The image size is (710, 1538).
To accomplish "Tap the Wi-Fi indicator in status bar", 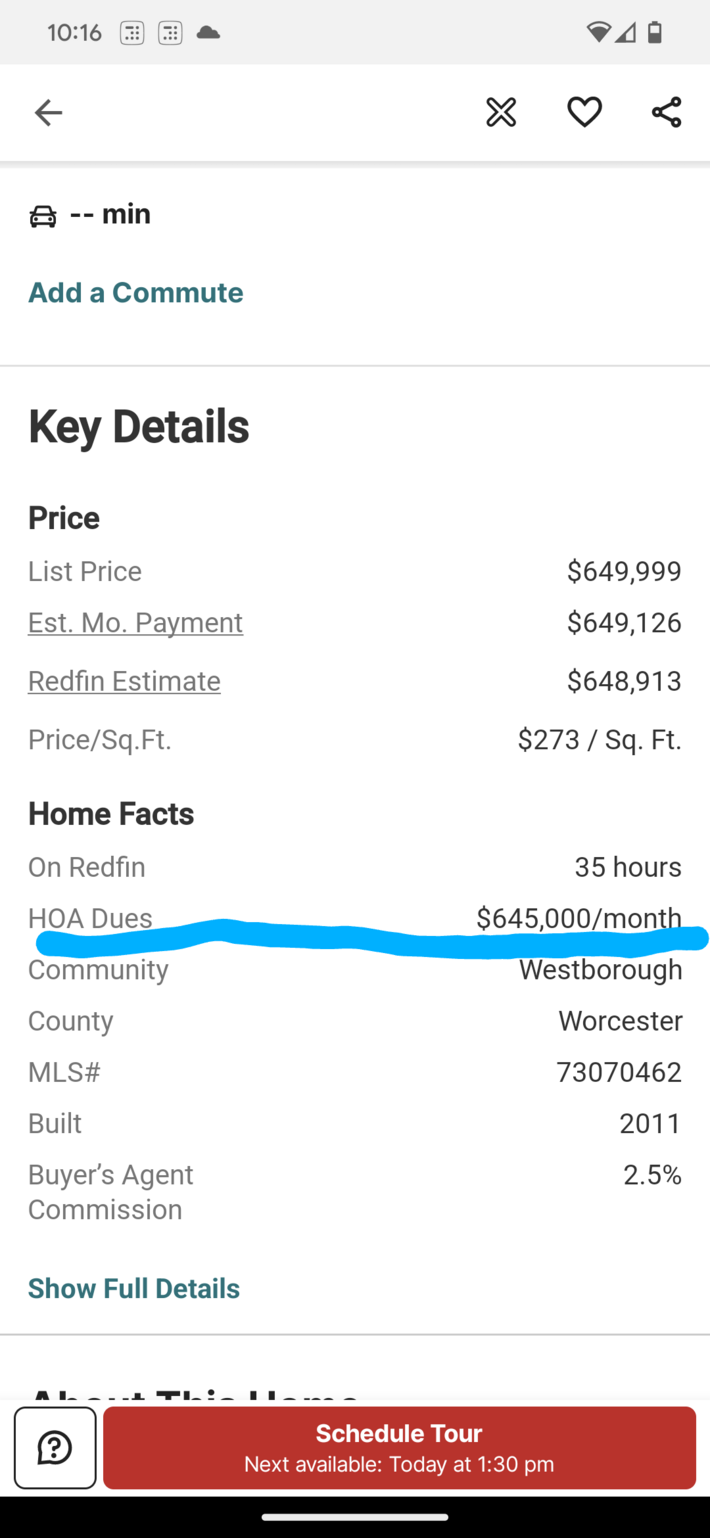I will point(597,32).
